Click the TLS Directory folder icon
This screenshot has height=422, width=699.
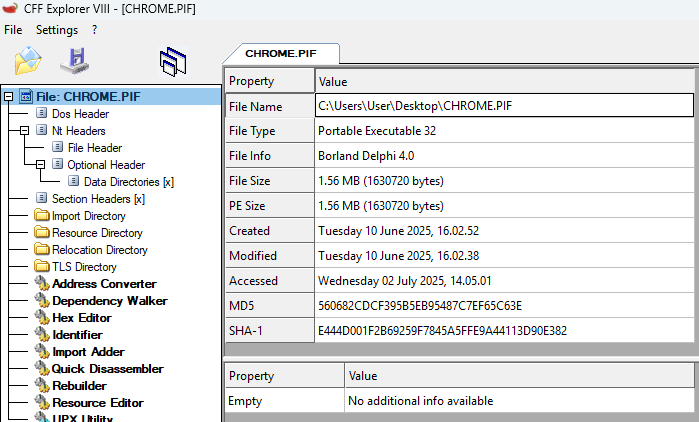pos(42,266)
